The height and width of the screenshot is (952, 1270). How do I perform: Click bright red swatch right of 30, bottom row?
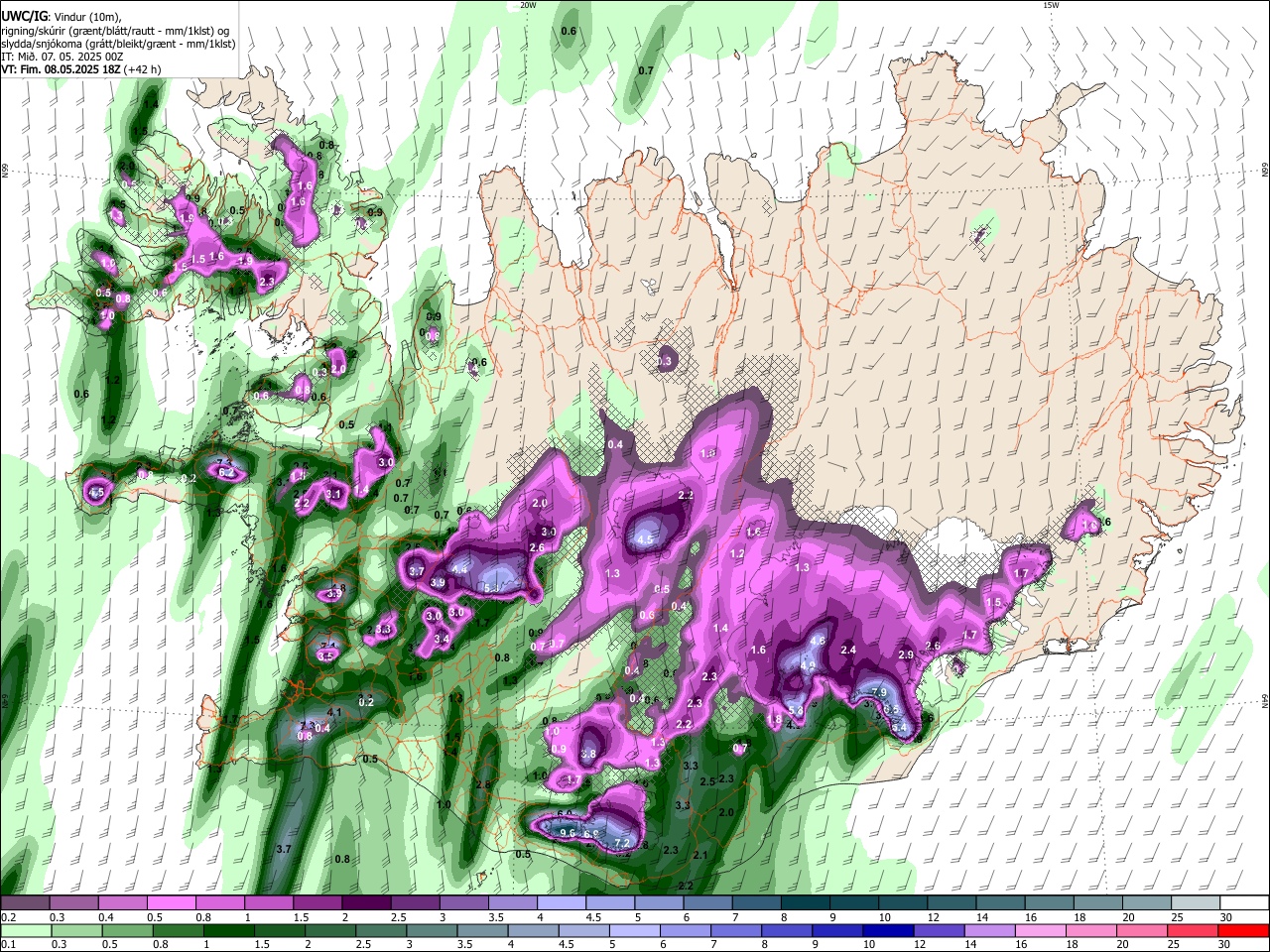pos(1243,930)
